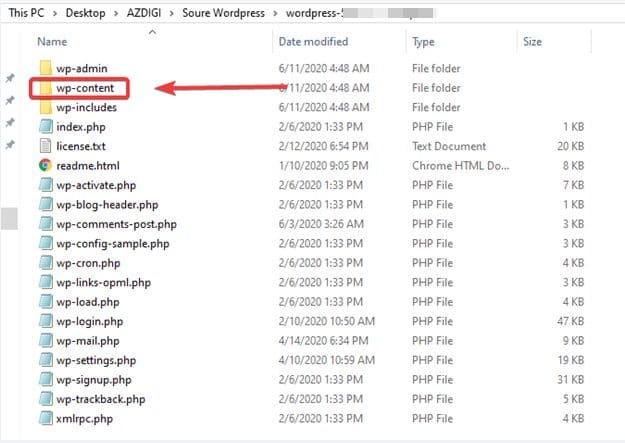Click the wp-login.php file icon
Viewport: 625px width, 443px height.
[x=45, y=322]
